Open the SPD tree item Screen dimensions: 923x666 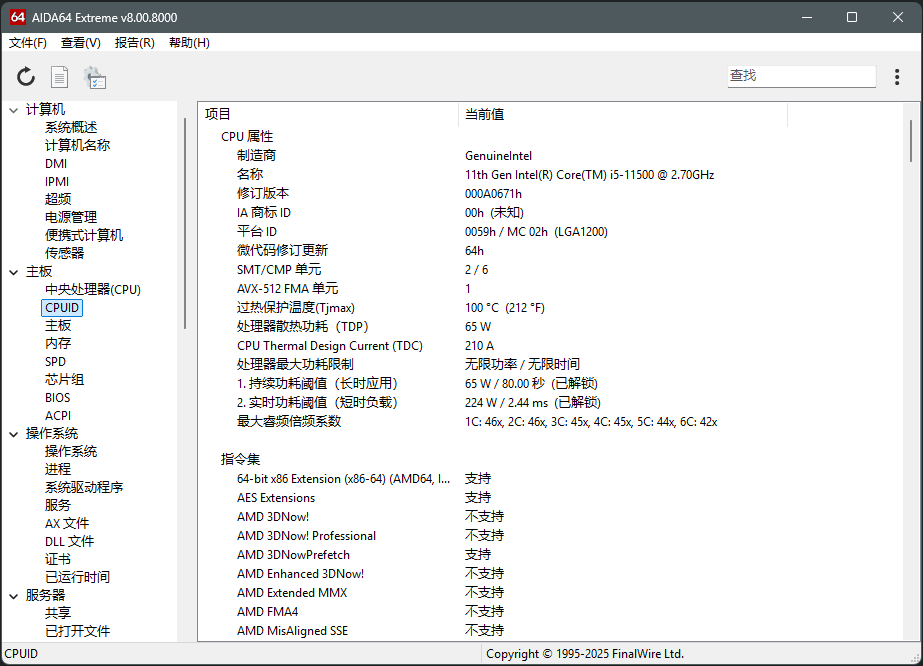(x=56, y=362)
